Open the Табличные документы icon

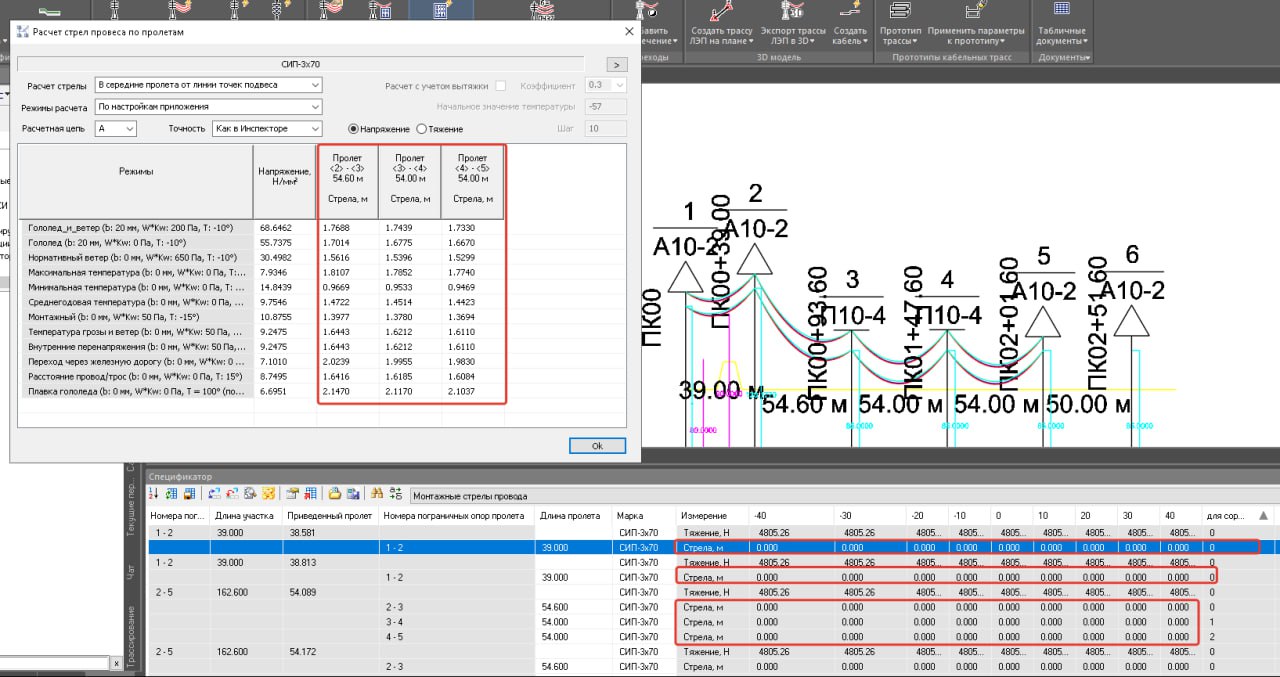(x=1061, y=11)
